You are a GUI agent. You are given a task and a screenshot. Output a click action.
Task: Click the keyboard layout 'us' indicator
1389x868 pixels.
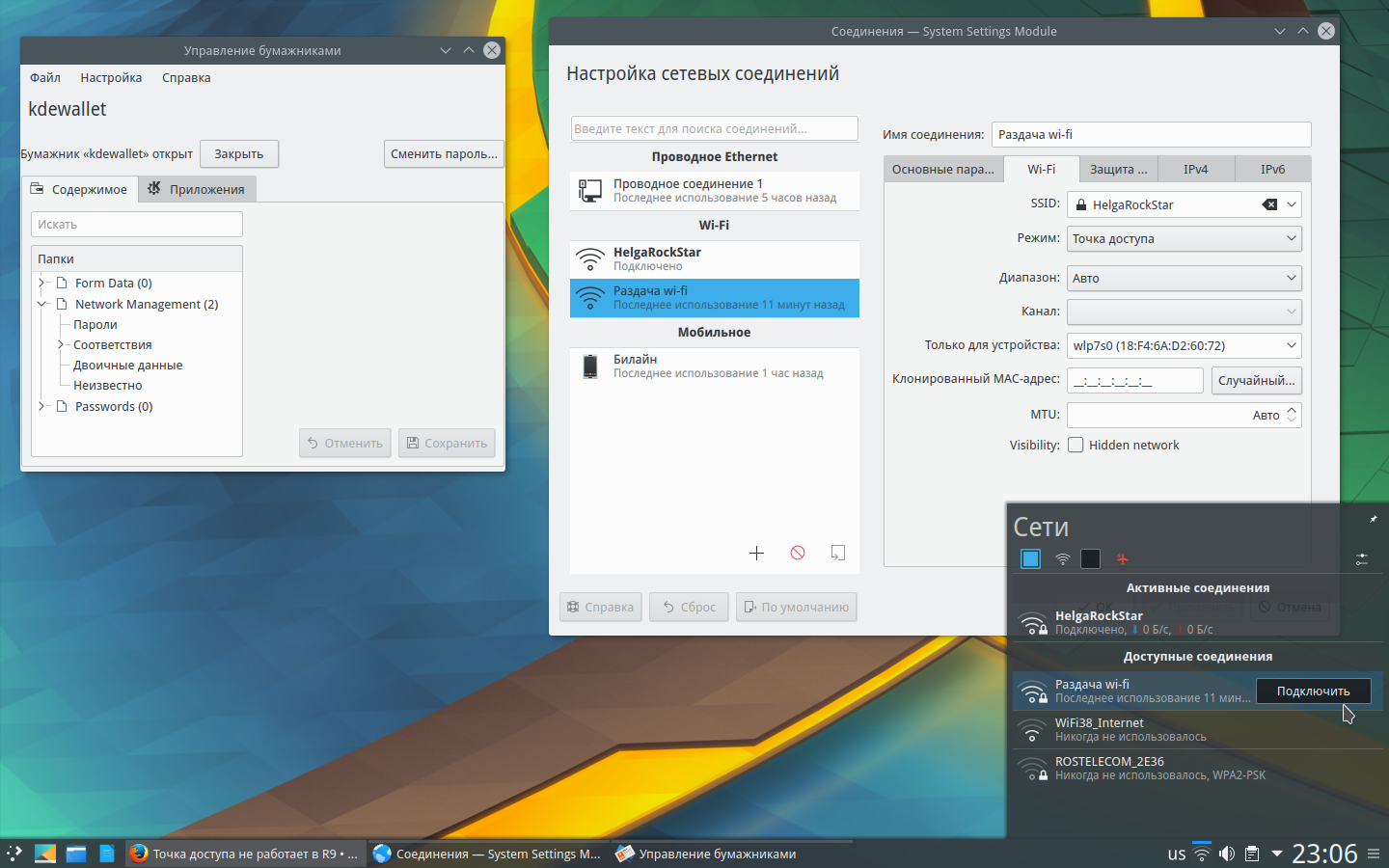[x=1177, y=854]
